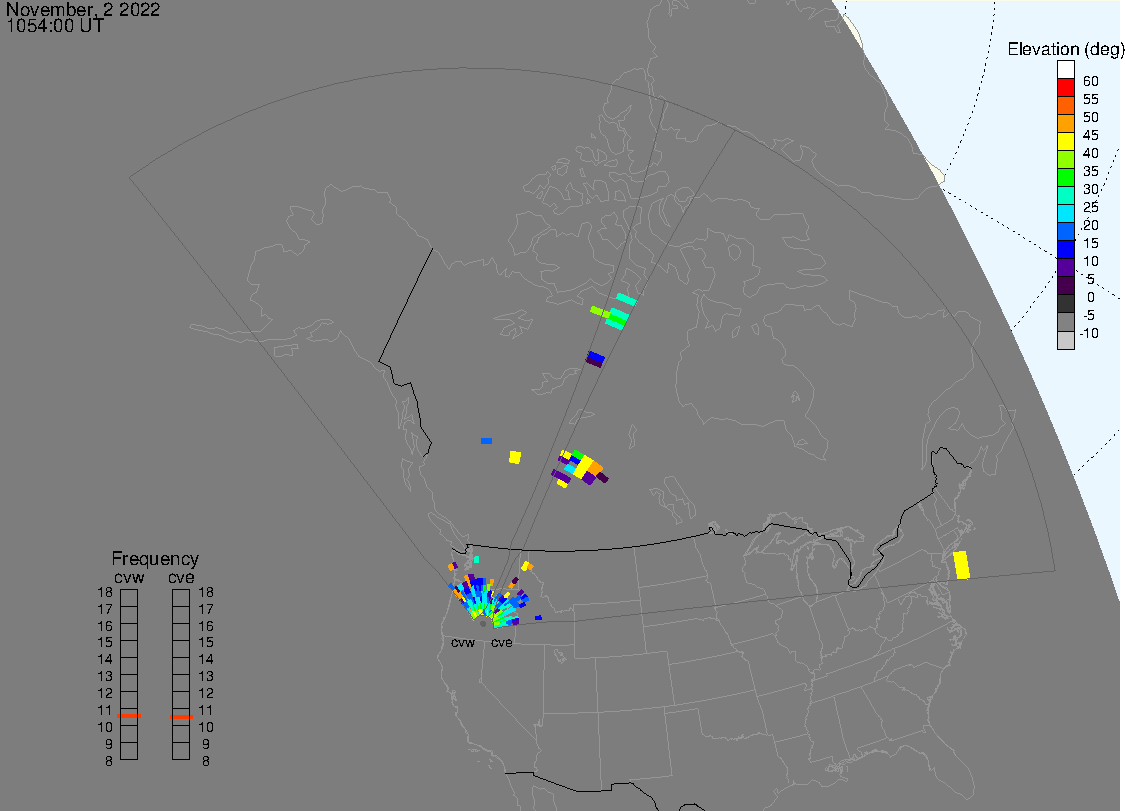Click the gray radar site dot above cvw

coord(483,624)
